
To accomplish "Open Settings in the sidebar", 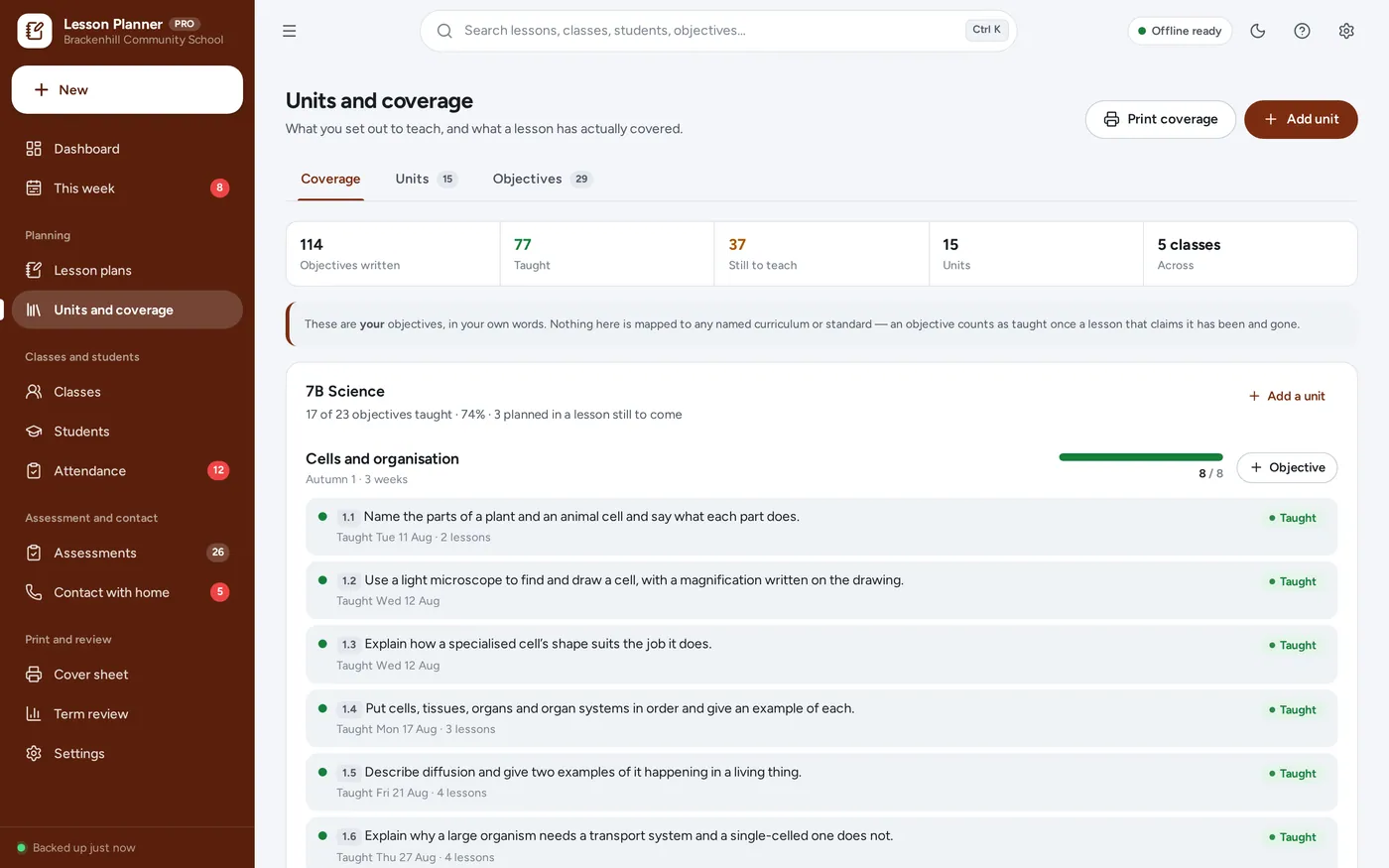I will pyautogui.click(x=127, y=754).
